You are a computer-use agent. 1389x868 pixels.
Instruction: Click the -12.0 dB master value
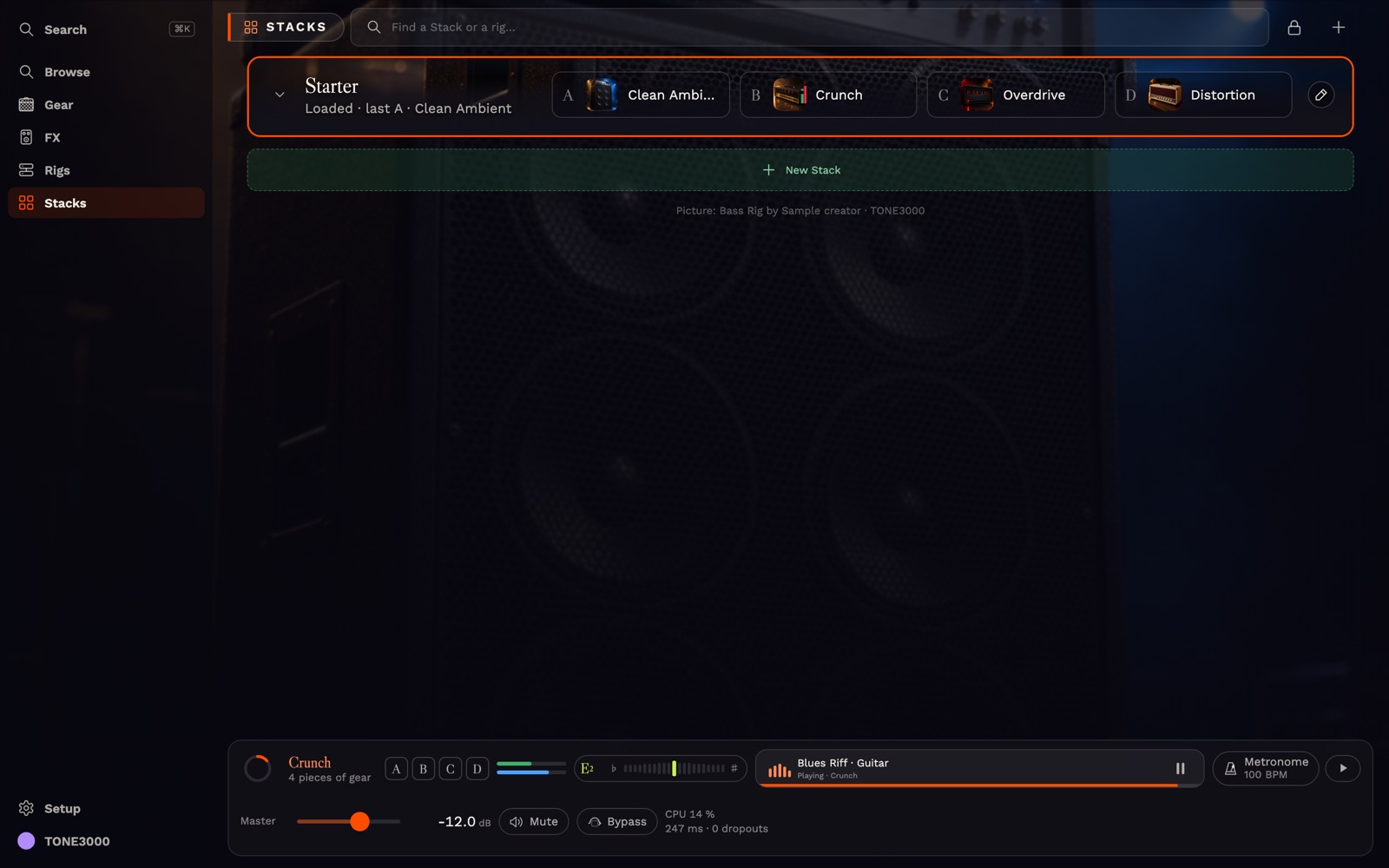pyautogui.click(x=464, y=821)
